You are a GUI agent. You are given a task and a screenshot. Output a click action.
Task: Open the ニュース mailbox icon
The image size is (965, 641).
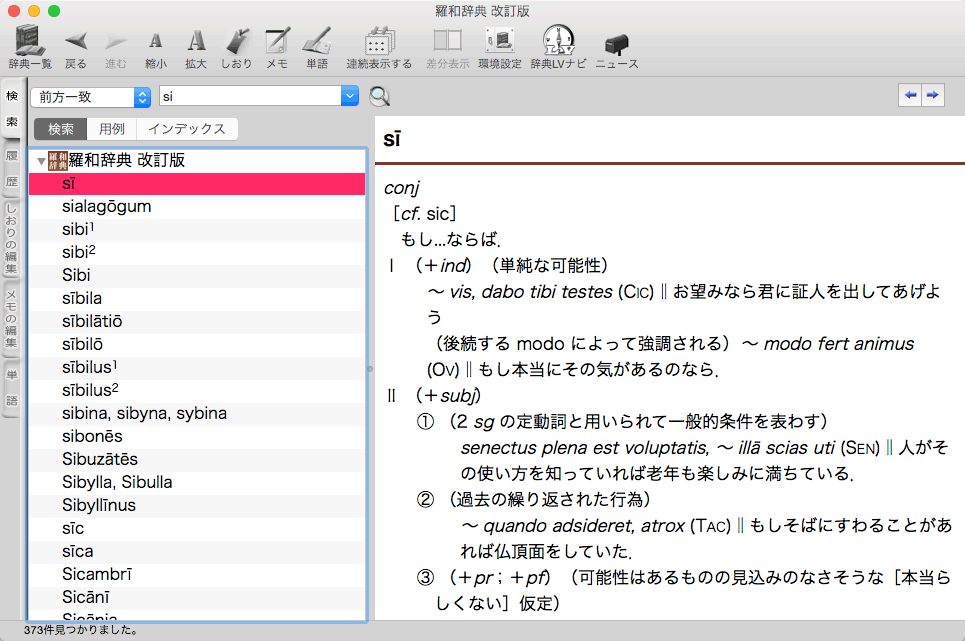coord(617,43)
